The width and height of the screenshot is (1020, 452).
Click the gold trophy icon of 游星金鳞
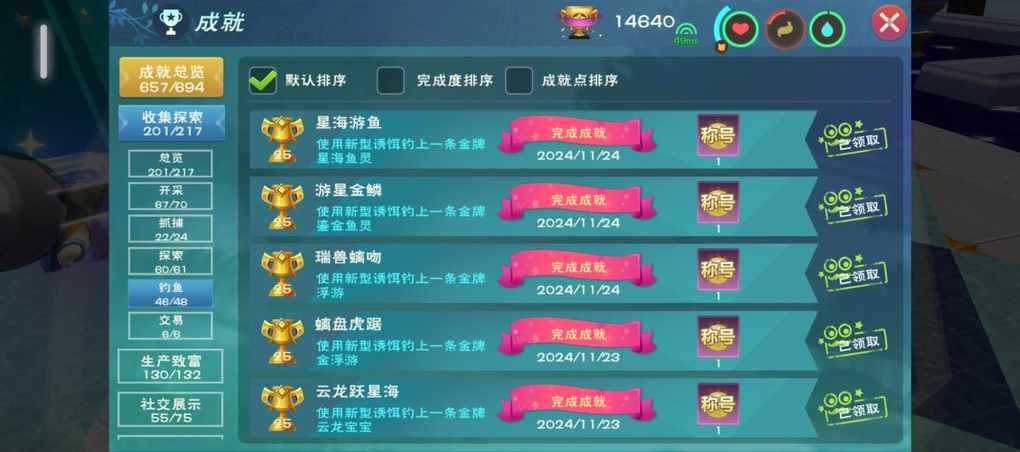[282, 206]
